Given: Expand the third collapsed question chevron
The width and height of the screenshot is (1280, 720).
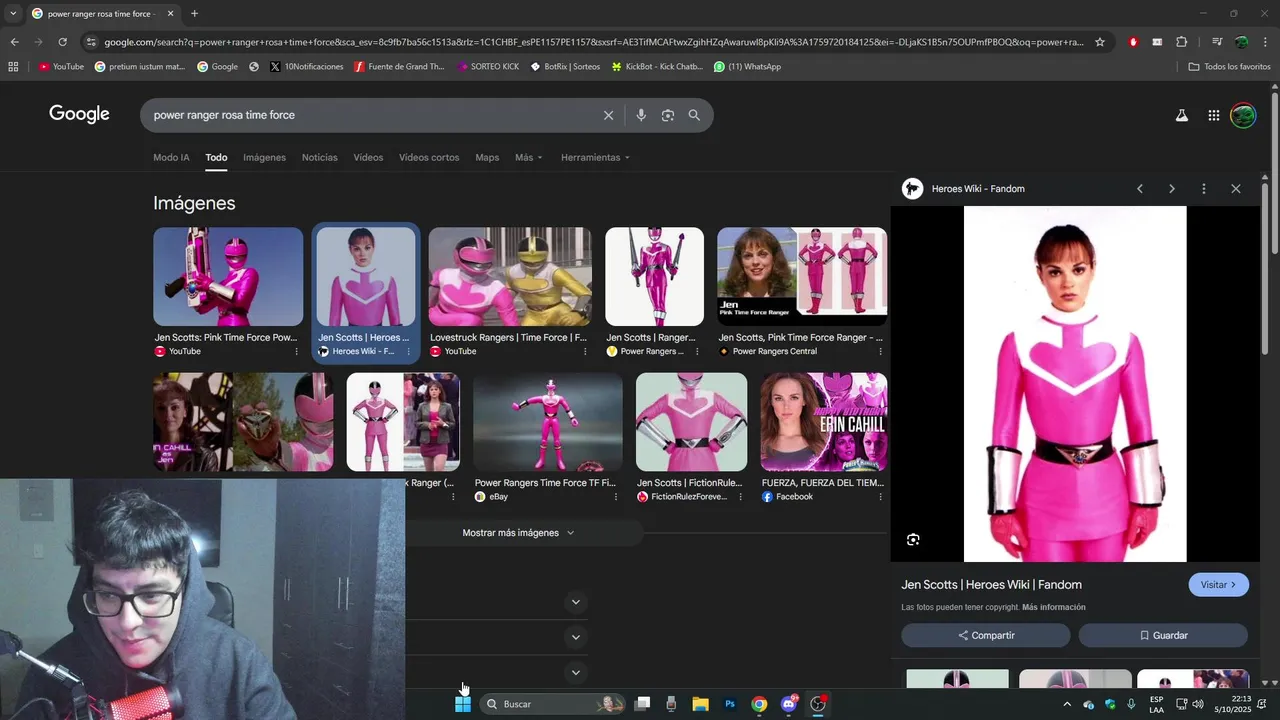Looking at the screenshot, I should tap(575, 673).
